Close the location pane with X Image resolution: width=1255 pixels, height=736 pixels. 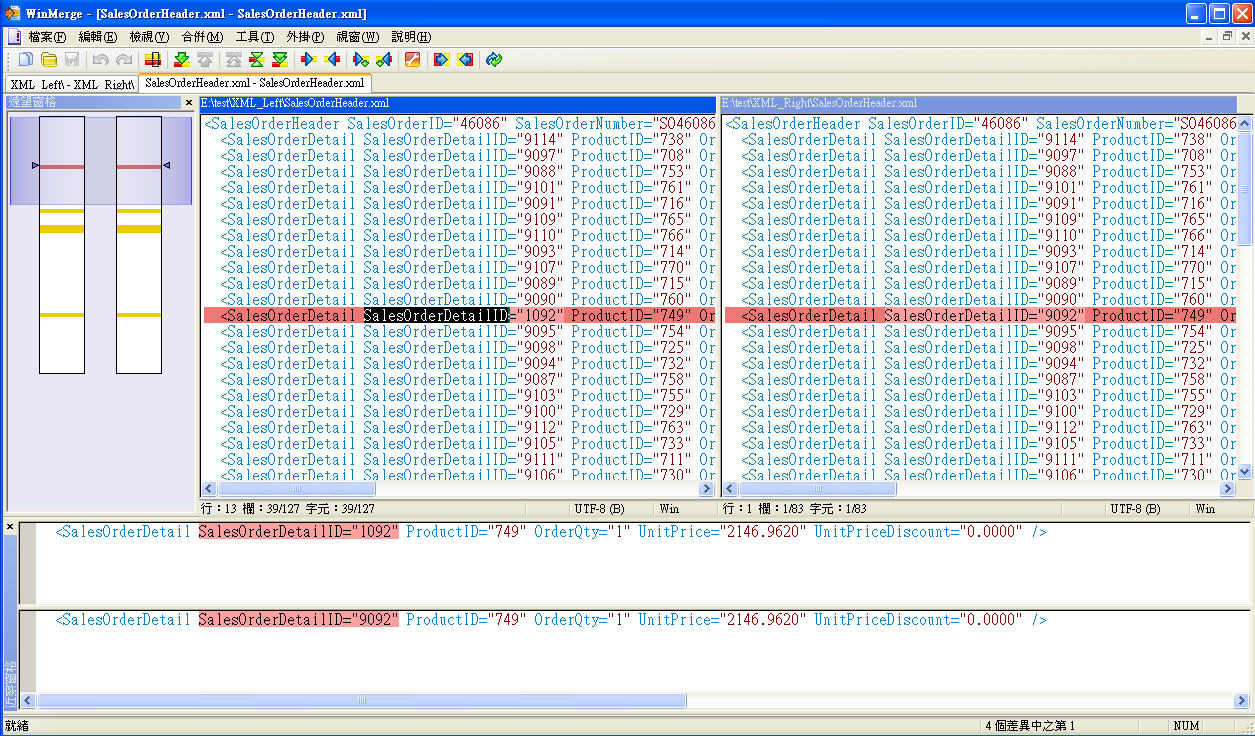click(x=188, y=103)
